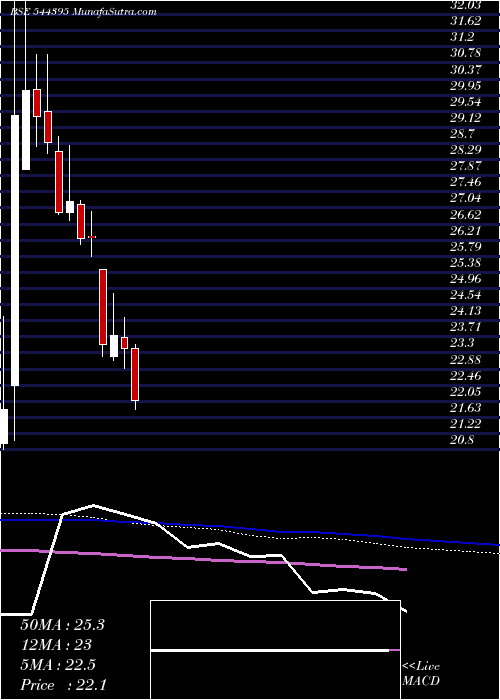
Task: Click the 25.79 price axis label
Action: point(465,247)
